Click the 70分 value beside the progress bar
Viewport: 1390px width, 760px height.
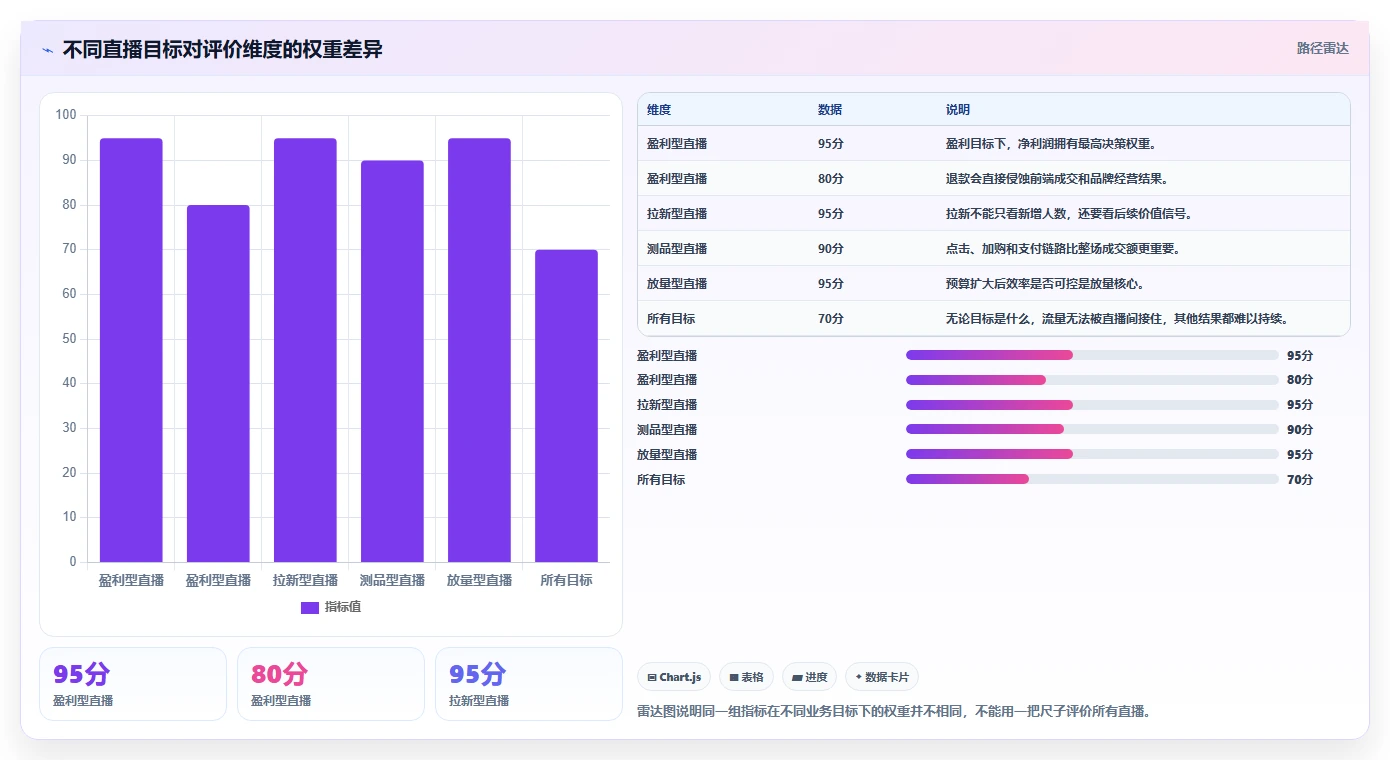[1300, 480]
